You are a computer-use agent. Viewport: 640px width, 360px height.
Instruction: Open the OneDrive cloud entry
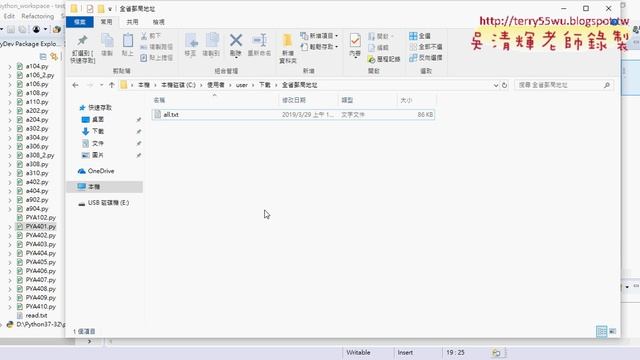[x=96, y=171]
